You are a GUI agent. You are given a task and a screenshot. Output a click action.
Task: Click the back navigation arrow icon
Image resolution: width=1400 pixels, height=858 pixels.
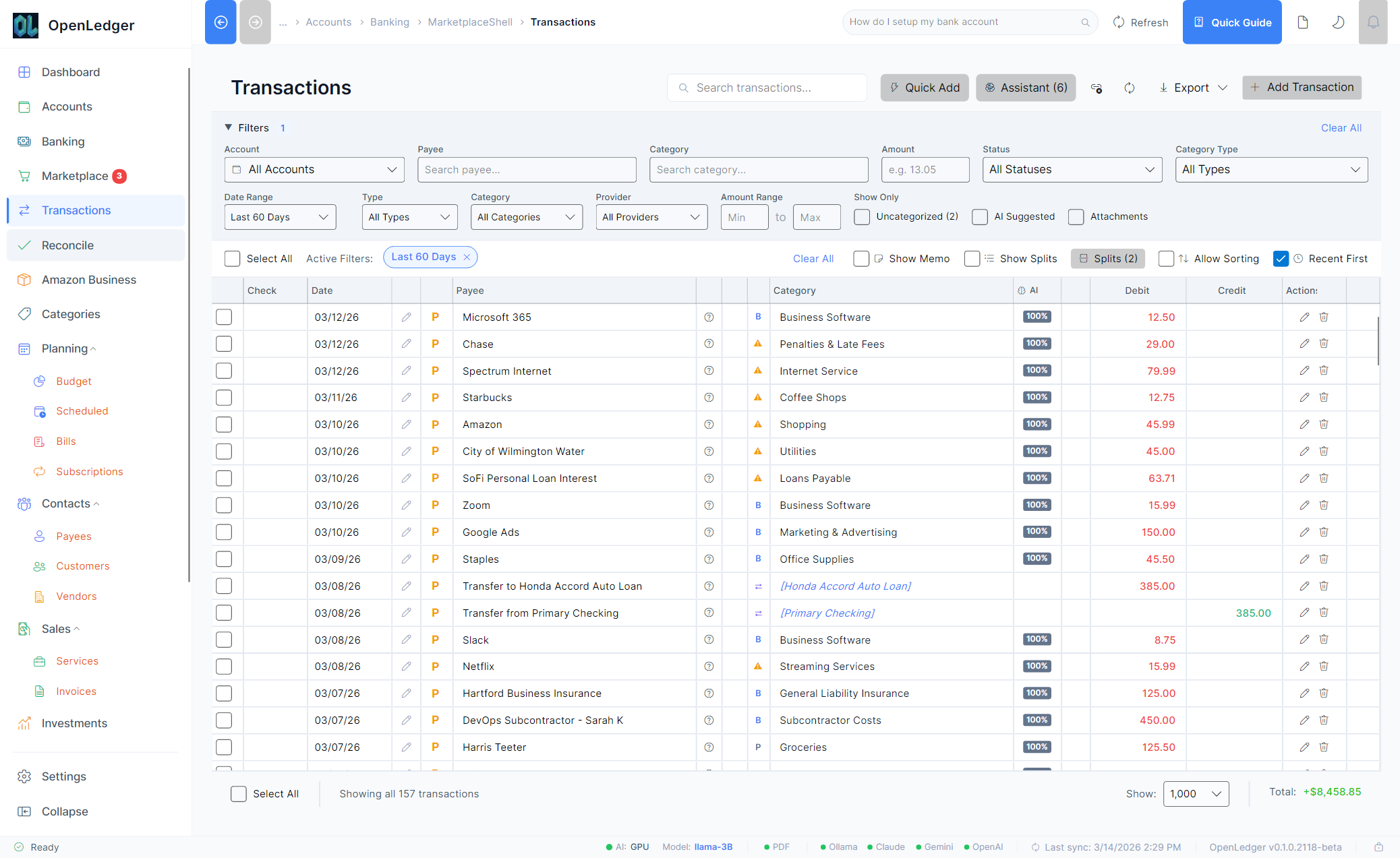point(221,22)
